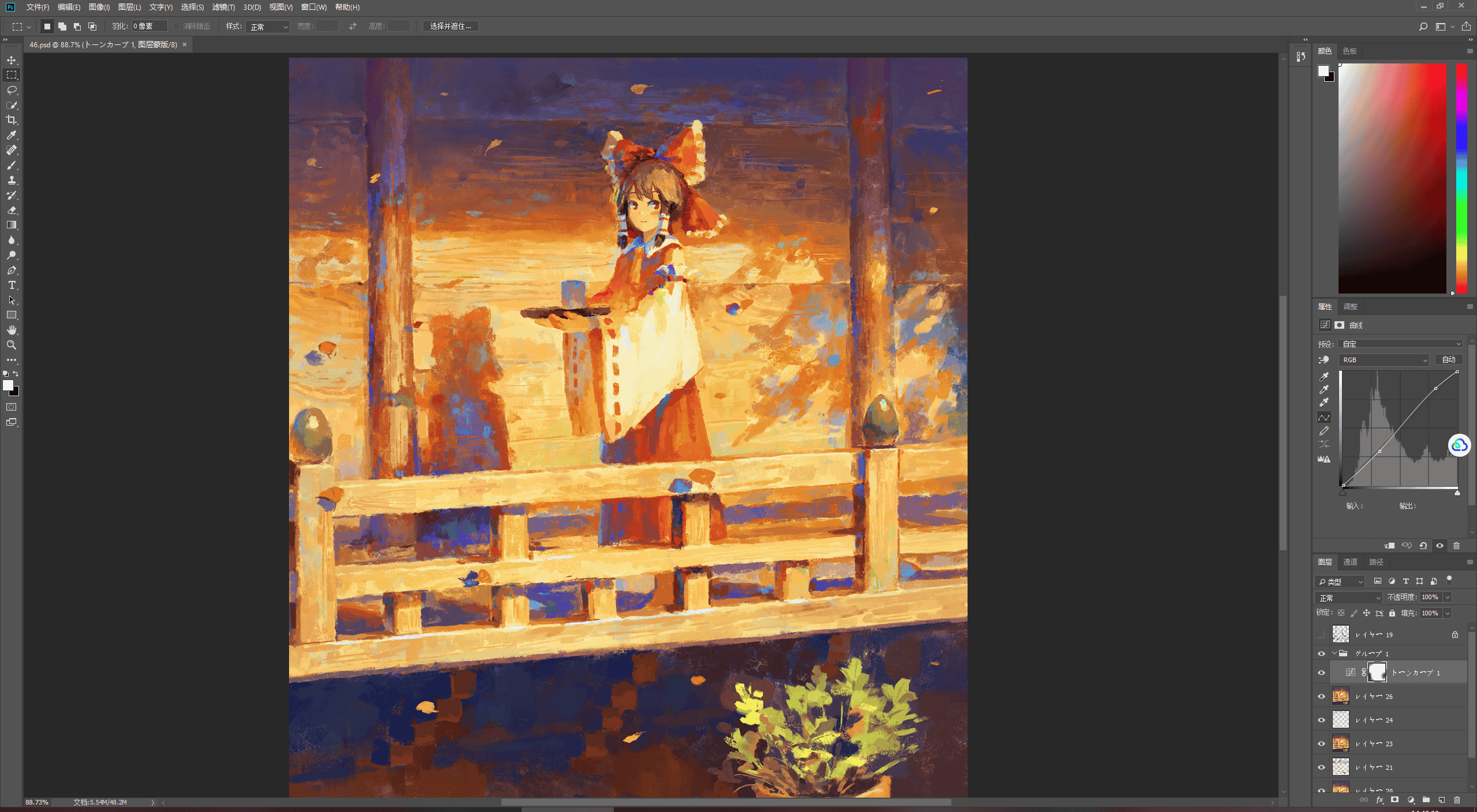Create new group folder icon in Layers panel

coord(1426,800)
